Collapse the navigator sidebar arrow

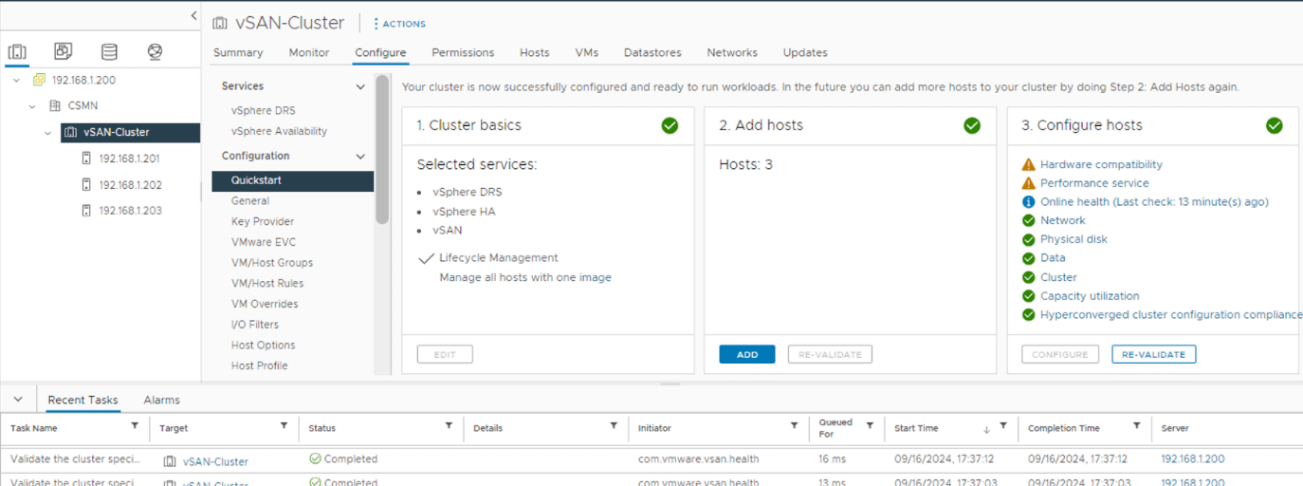point(194,15)
